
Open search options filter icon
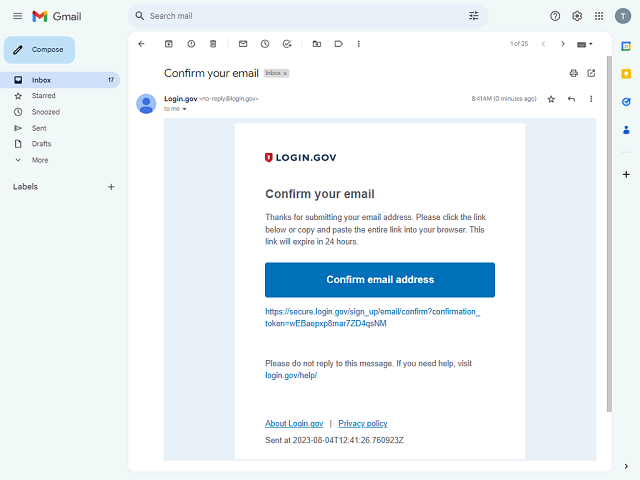pyautogui.click(x=473, y=16)
